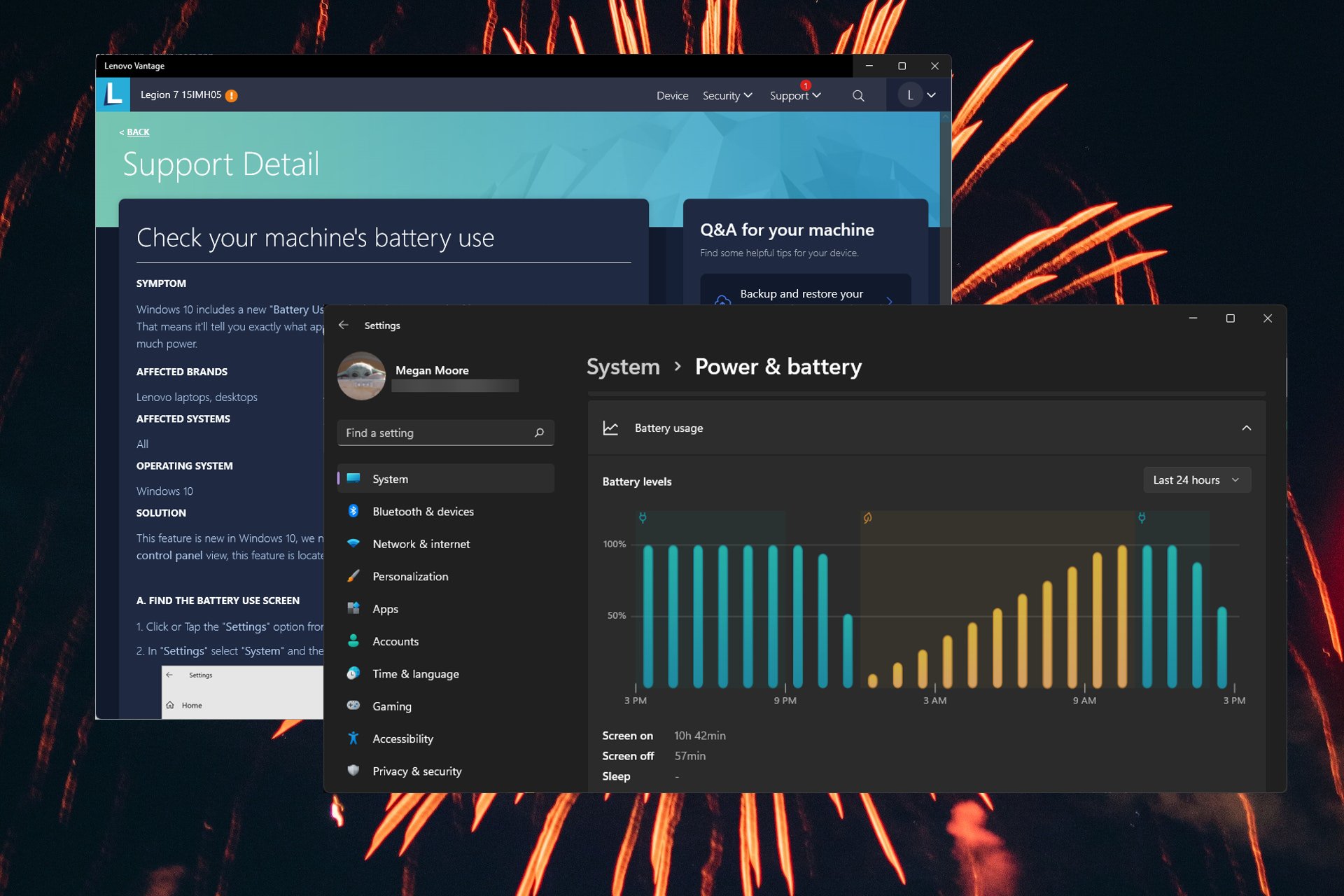Select Apps in Settings sidebar
Image resolution: width=1344 pixels, height=896 pixels.
click(x=446, y=608)
